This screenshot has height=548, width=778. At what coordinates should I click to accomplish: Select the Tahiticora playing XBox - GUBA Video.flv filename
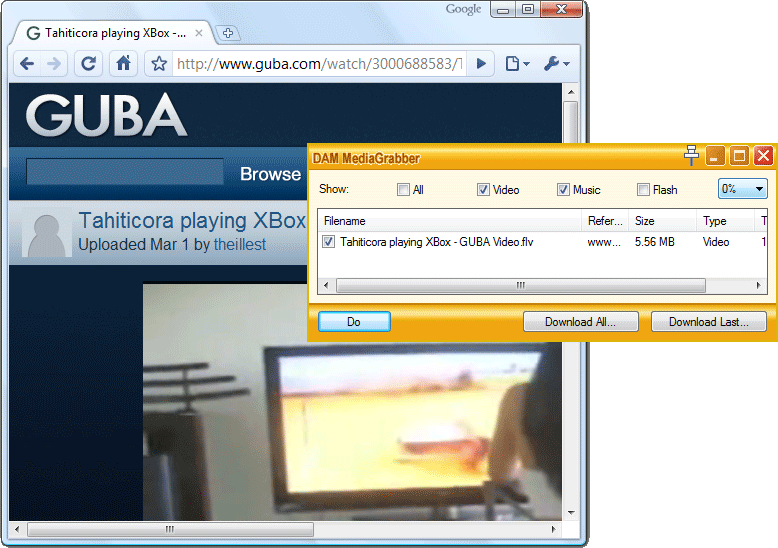click(437, 242)
